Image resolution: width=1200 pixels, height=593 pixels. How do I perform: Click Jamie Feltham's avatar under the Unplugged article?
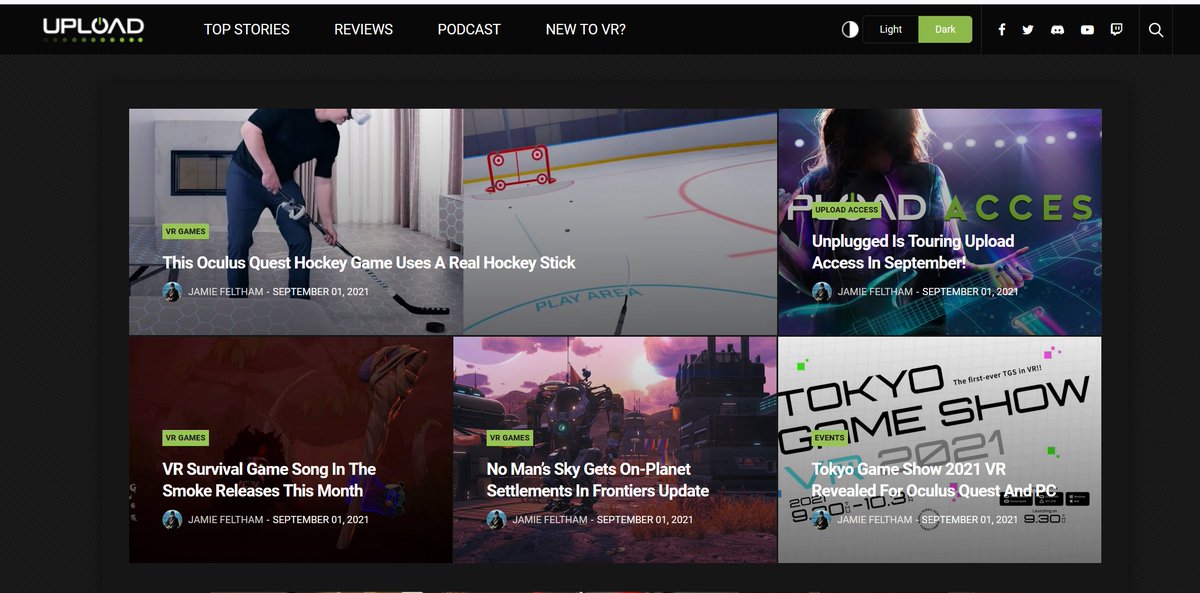[824, 292]
